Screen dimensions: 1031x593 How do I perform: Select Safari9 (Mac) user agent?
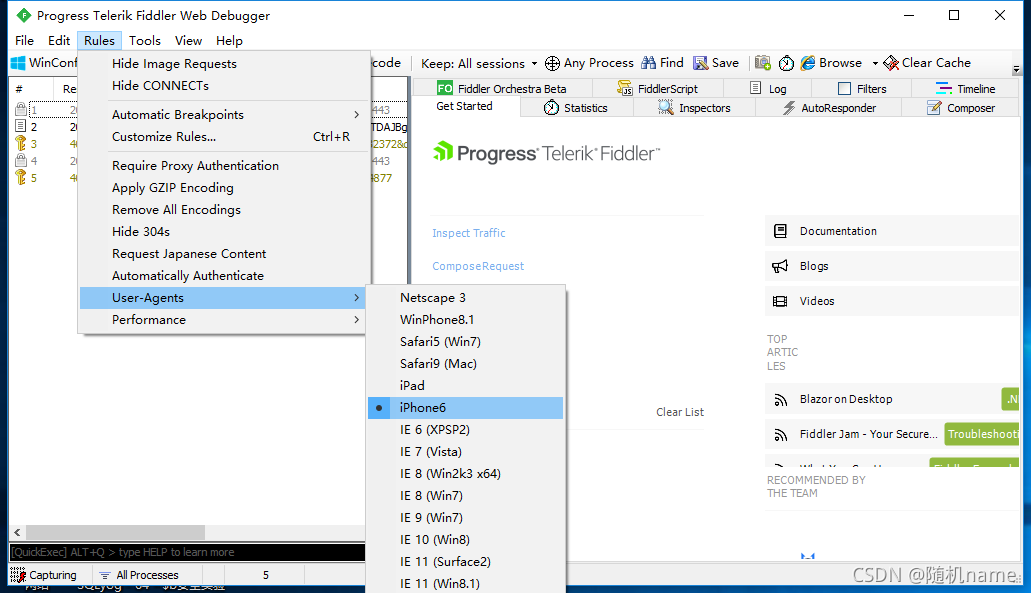click(466, 364)
